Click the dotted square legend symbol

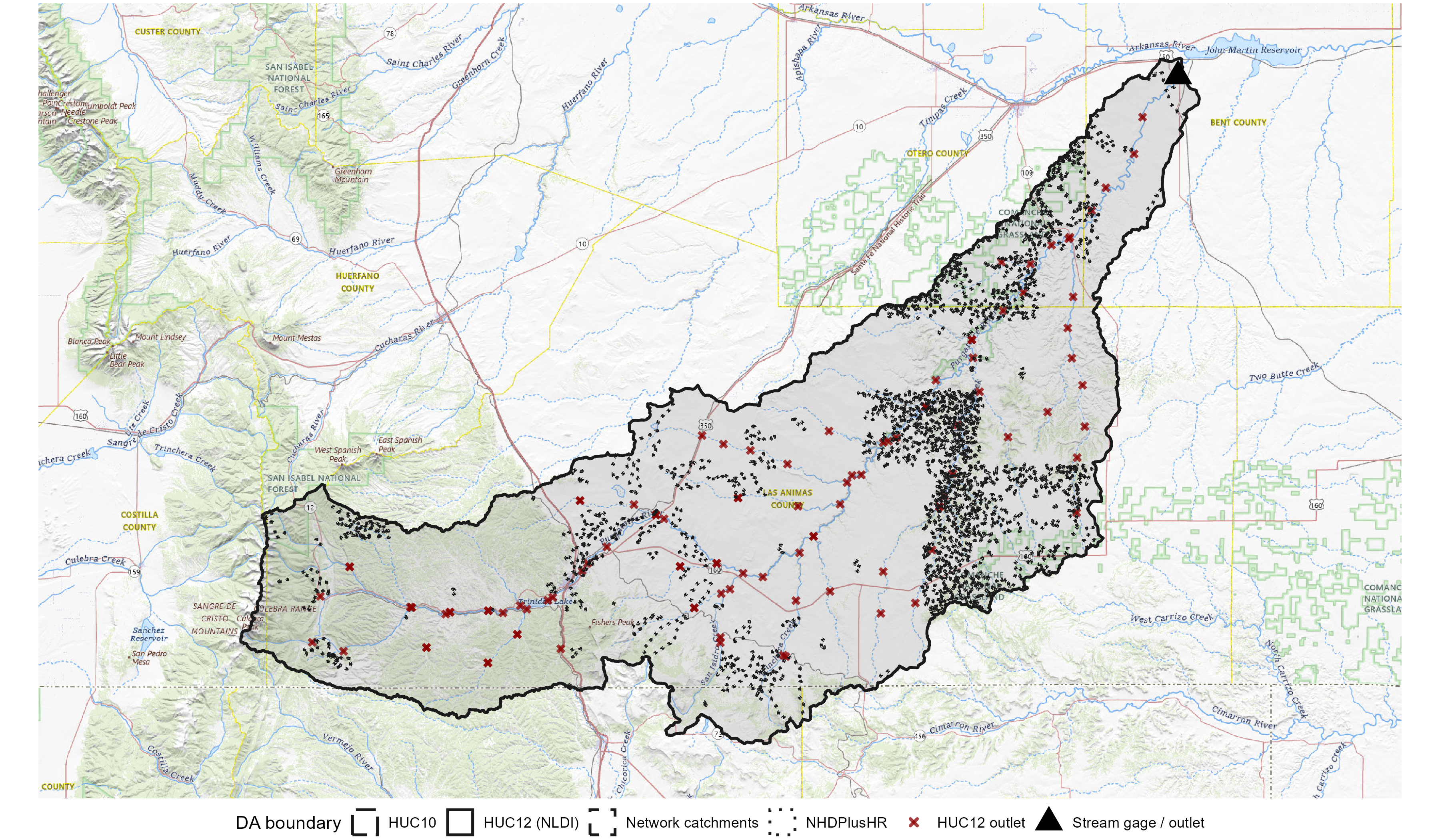[x=782, y=822]
